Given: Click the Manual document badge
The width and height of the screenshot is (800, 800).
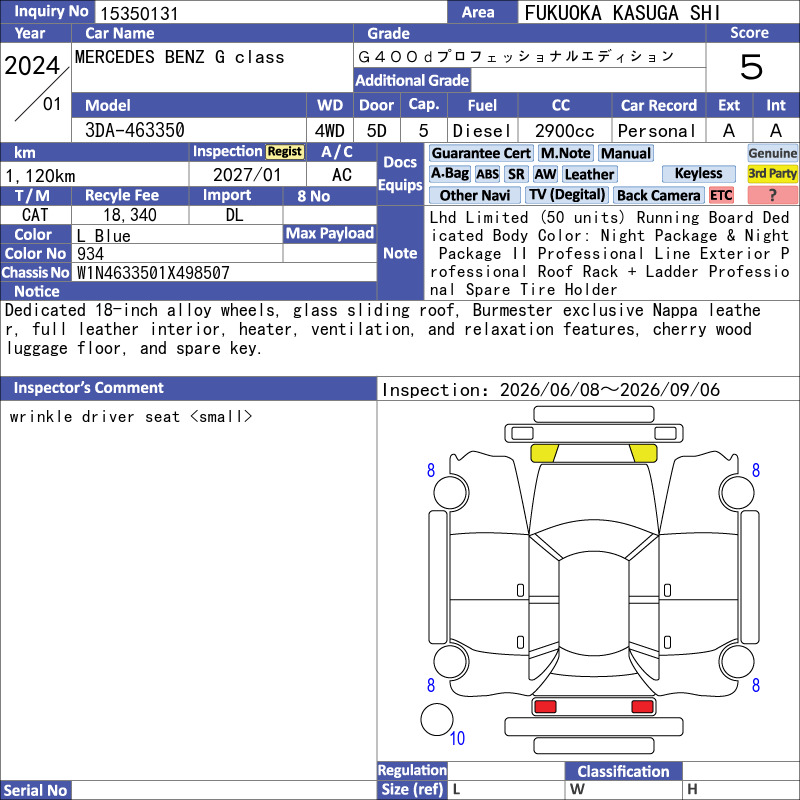Looking at the screenshot, I should pyautogui.click(x=626, y=153).
